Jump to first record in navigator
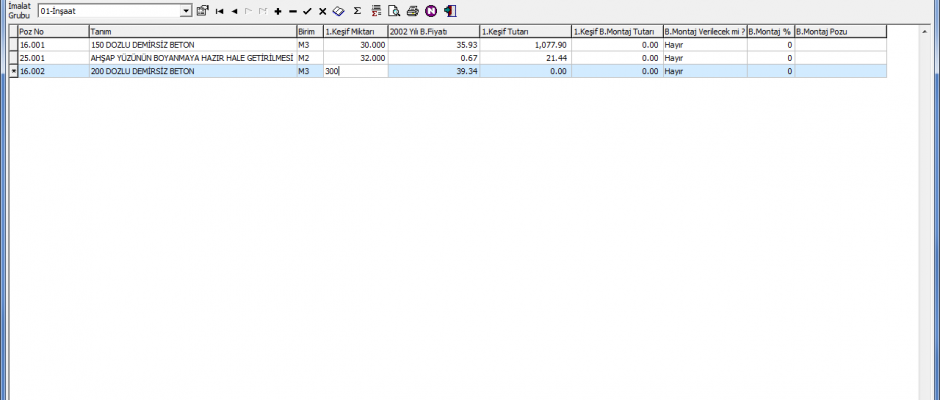Image resolution: width=940 pixels, height=400 pixels. tap(219, 11)
